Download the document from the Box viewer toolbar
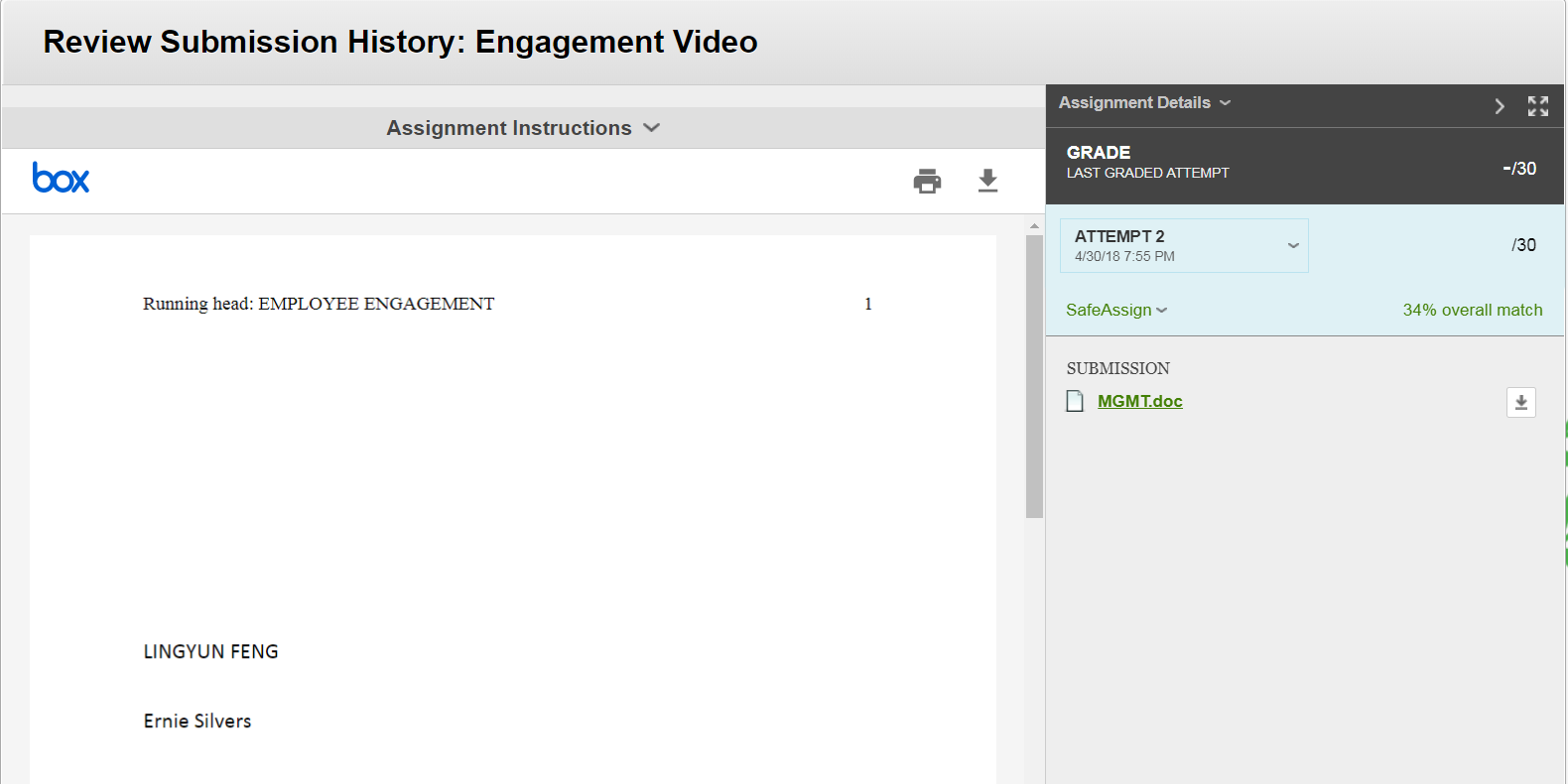Viewport: 1568px width, 784px height. (987, 181)
